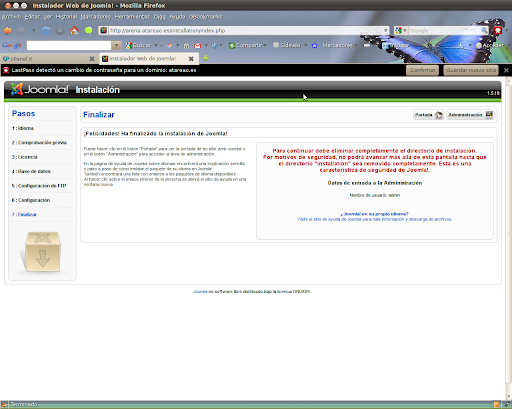Click the Joomla! logo in the installer header
The width and height of the screenshot is (512, 409).
pos(40,89)
